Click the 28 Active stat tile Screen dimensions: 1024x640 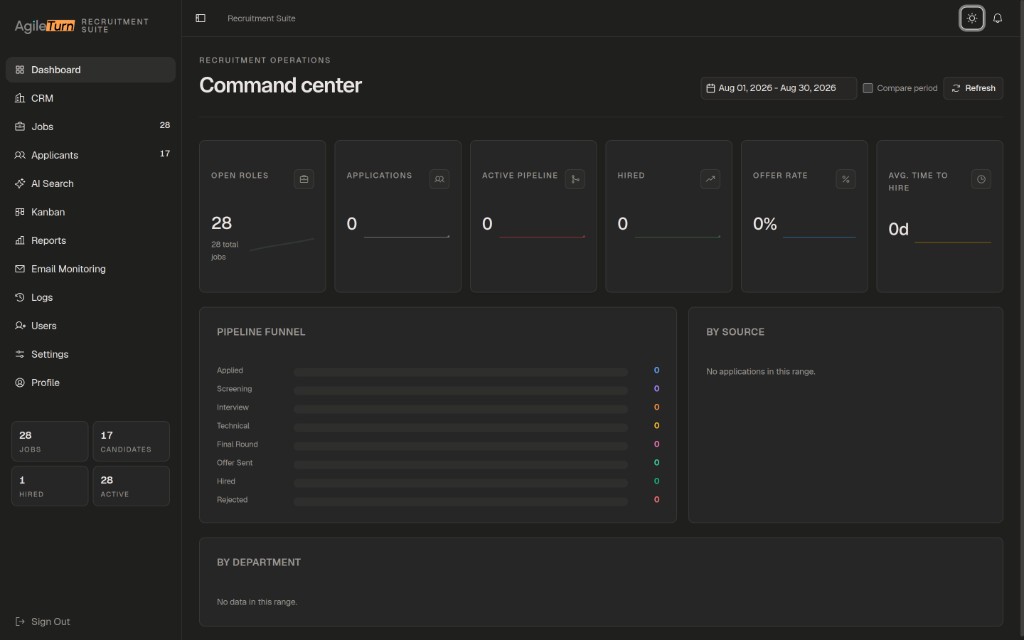[x=131, y=486]
